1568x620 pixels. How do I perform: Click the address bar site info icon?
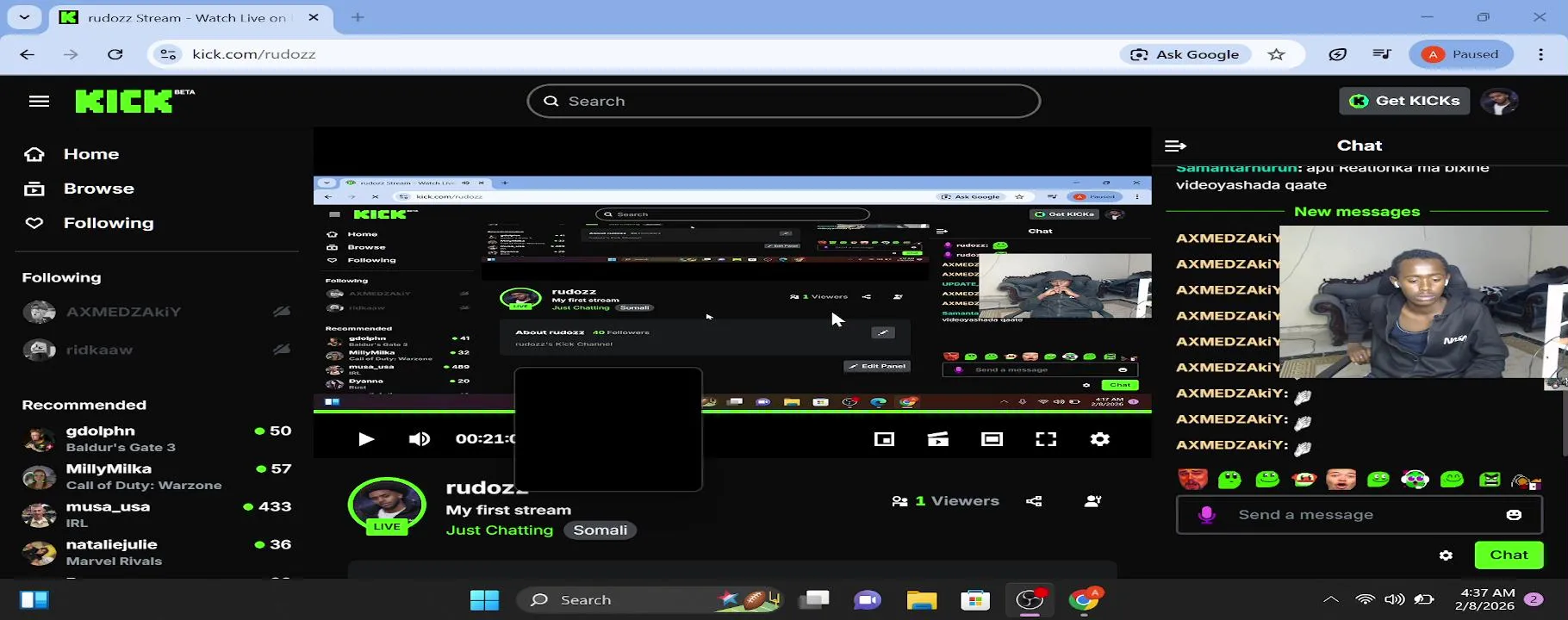(x=169, y=54)
